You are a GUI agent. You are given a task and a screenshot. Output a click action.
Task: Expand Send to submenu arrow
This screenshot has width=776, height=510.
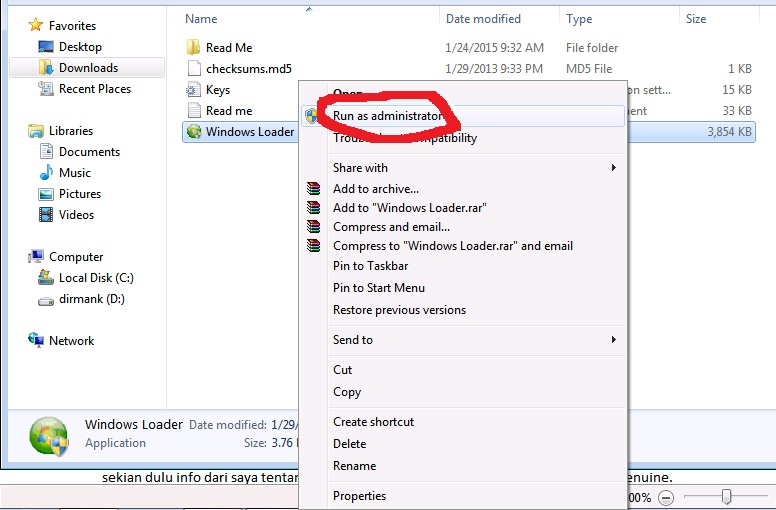[x=614, y=339]
